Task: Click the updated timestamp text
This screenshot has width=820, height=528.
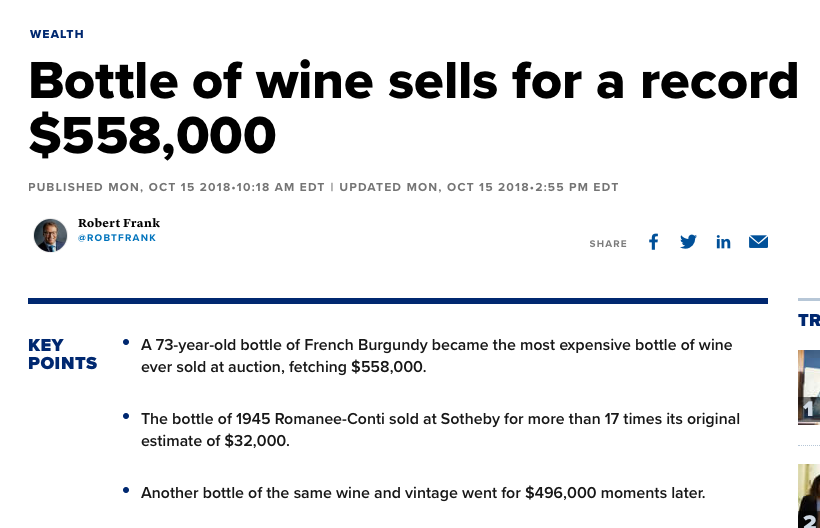Action: tap(479, 187)
